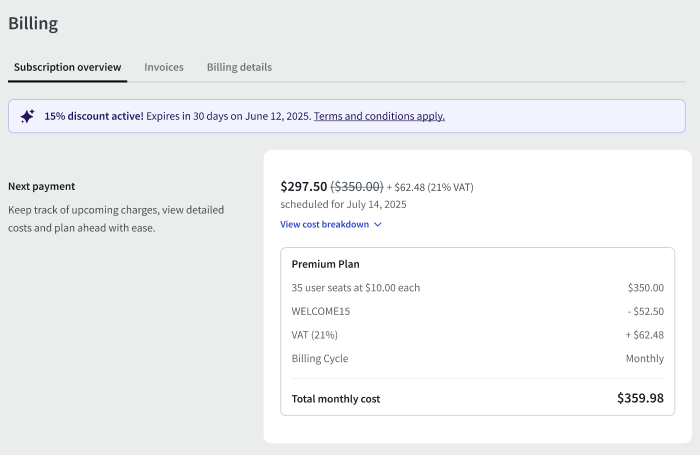Click the 'VAT (21%)' row label
The image size is (700, 456).
pyautogui.click(x=315, y=335)
